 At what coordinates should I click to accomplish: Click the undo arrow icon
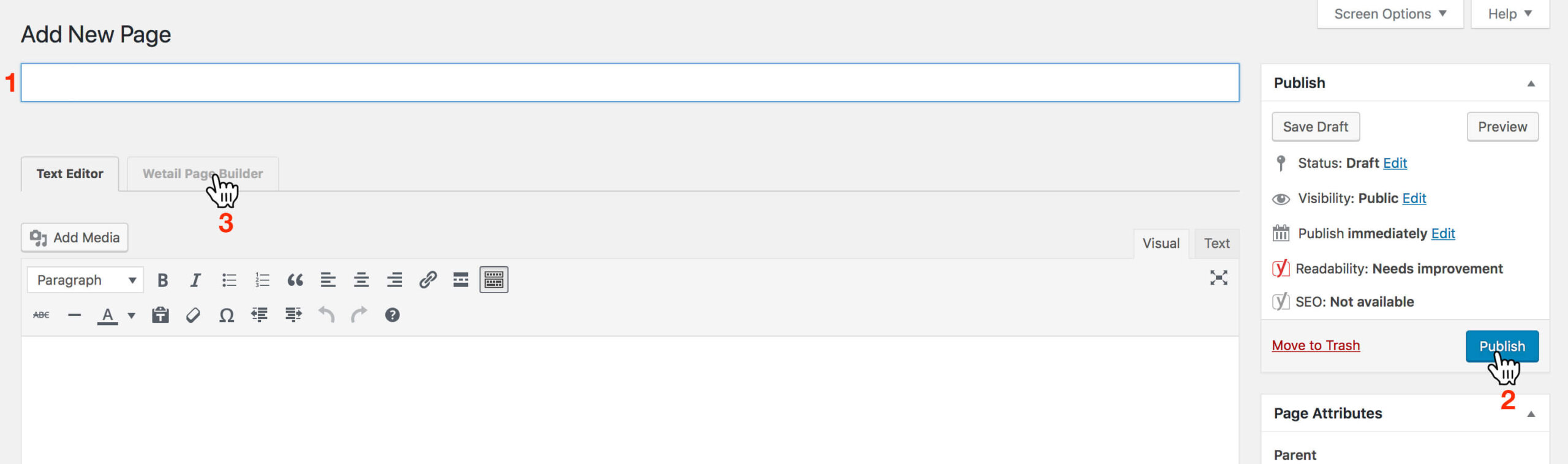click(326, 315)
